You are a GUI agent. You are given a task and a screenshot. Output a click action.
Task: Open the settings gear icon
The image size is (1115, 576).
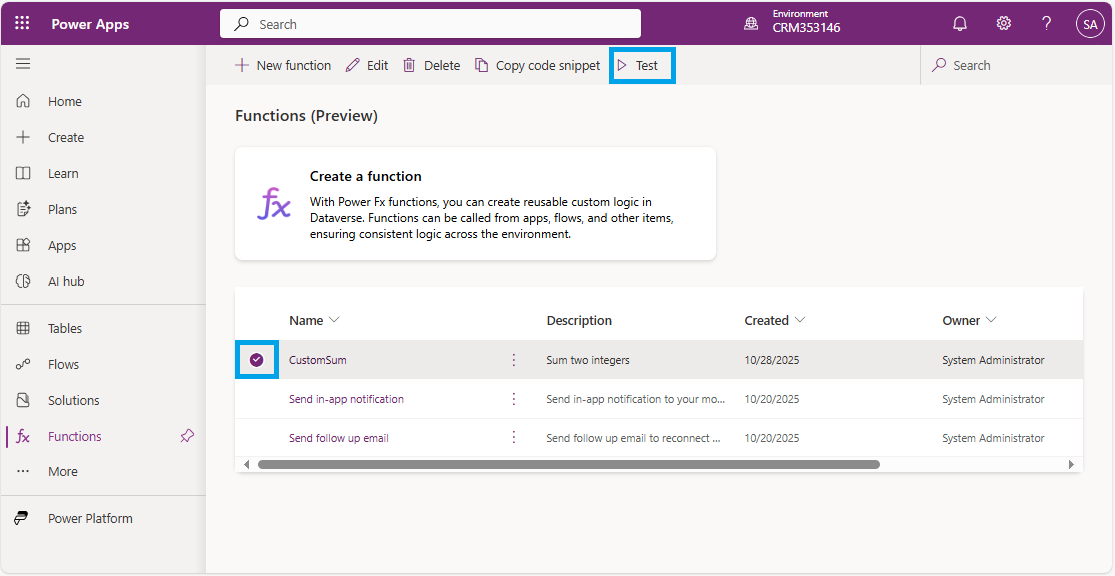point(1003,24)
